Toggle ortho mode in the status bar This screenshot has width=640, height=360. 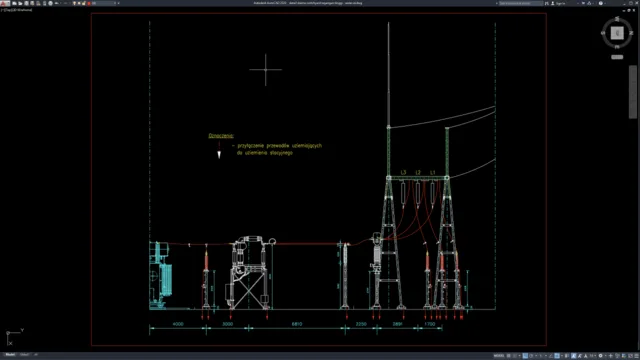coord(525,356)
